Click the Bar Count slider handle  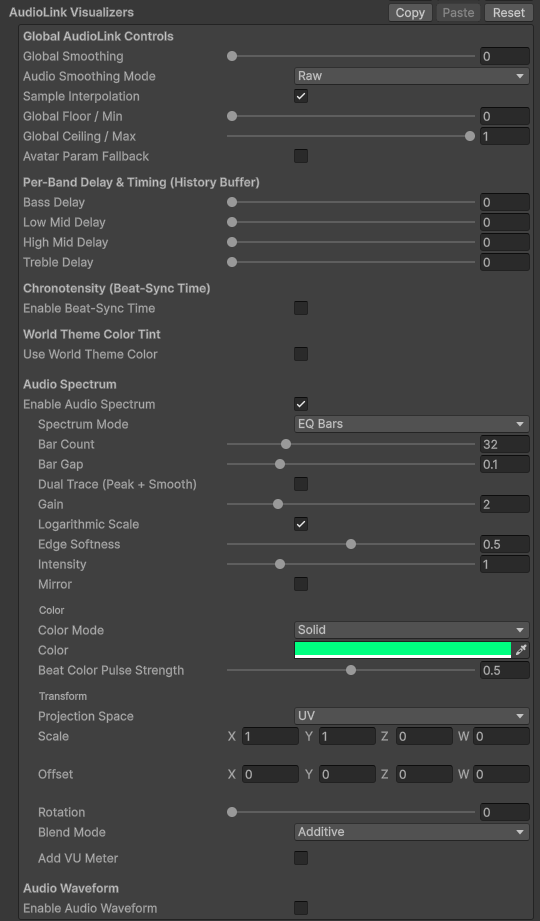click(x=286, y=444)
